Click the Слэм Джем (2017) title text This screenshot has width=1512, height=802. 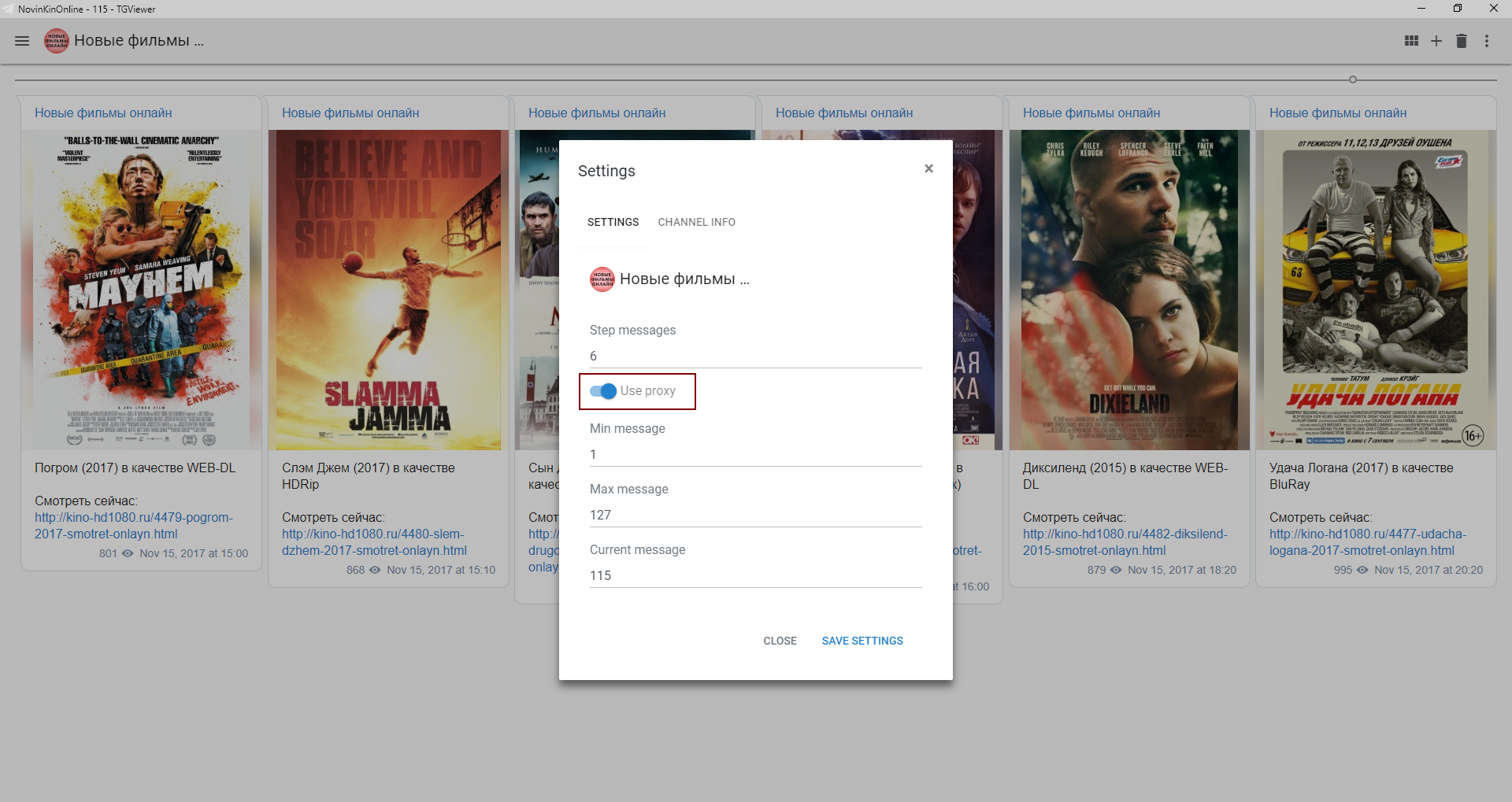pyautogui.click(x=369, y=476)
